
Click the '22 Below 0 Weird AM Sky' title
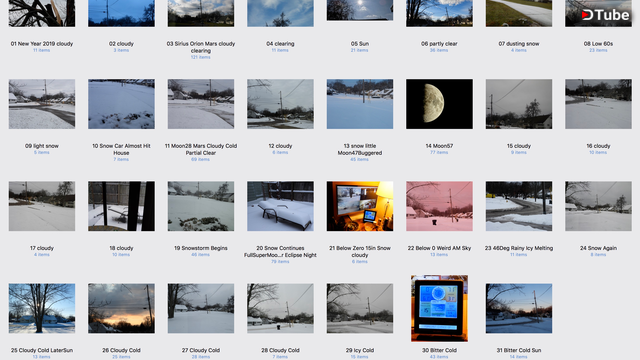click(439, 248)
